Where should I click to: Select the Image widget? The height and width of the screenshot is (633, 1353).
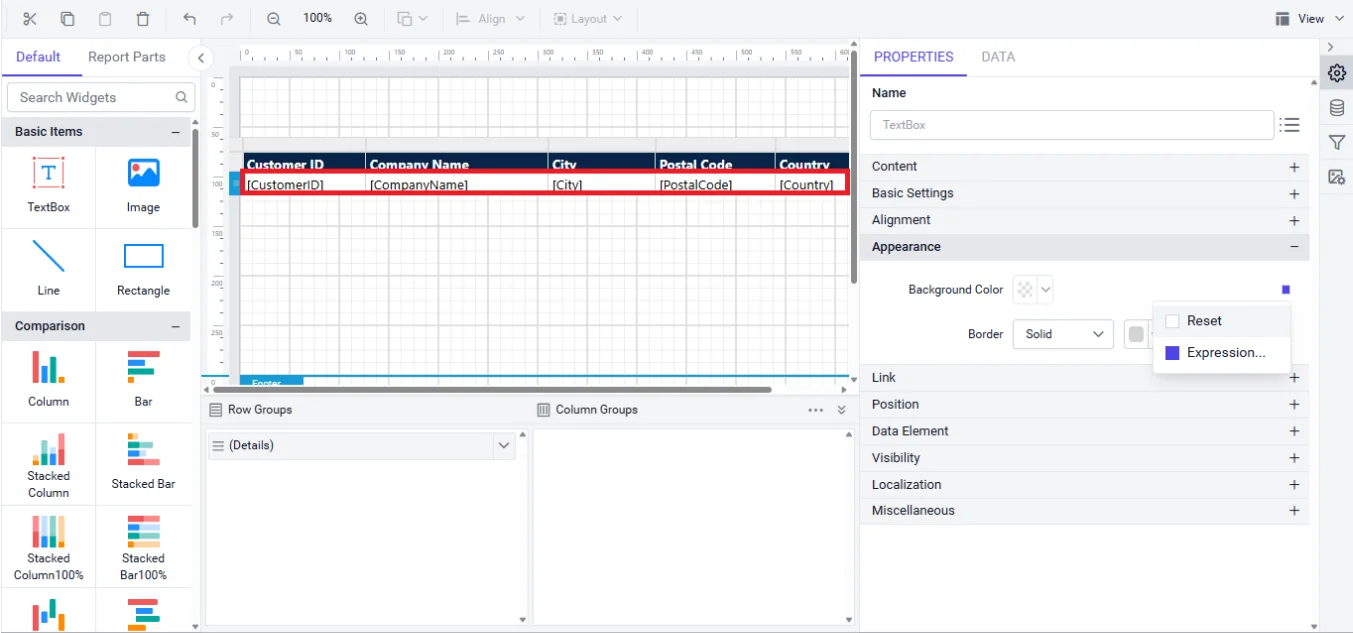[143, 185]
